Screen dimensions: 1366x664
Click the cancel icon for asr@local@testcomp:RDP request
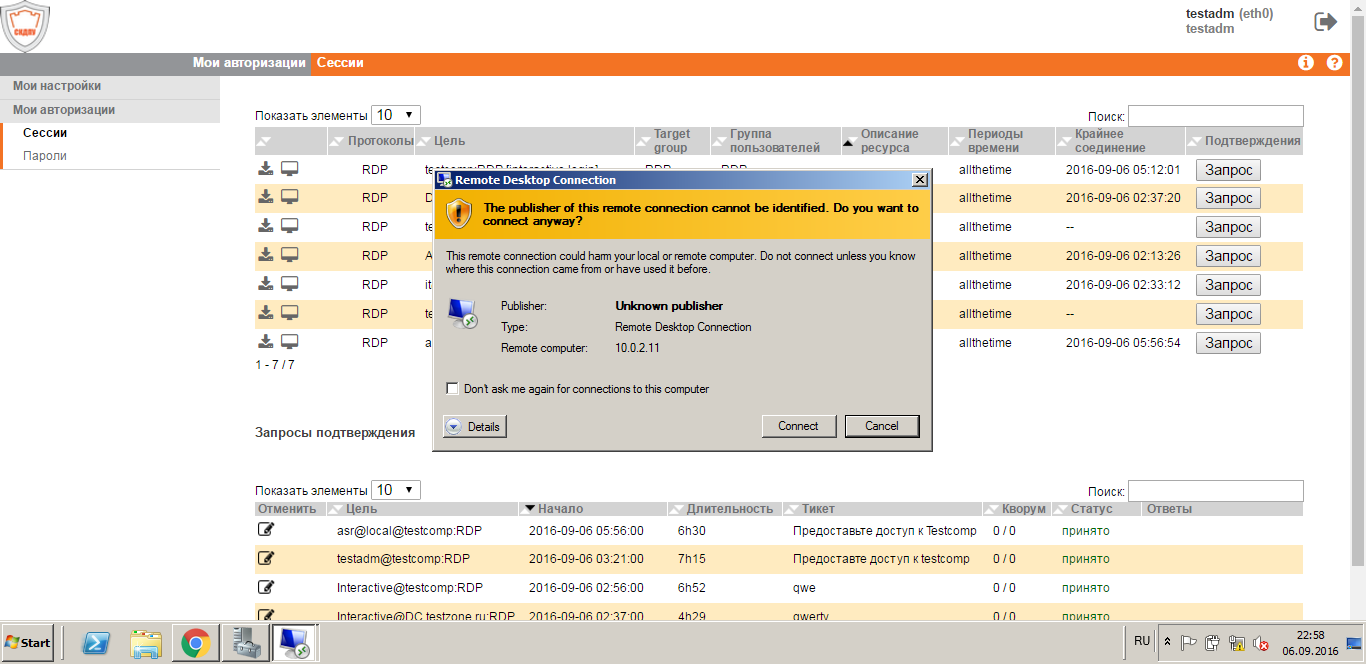click(266, 529)
